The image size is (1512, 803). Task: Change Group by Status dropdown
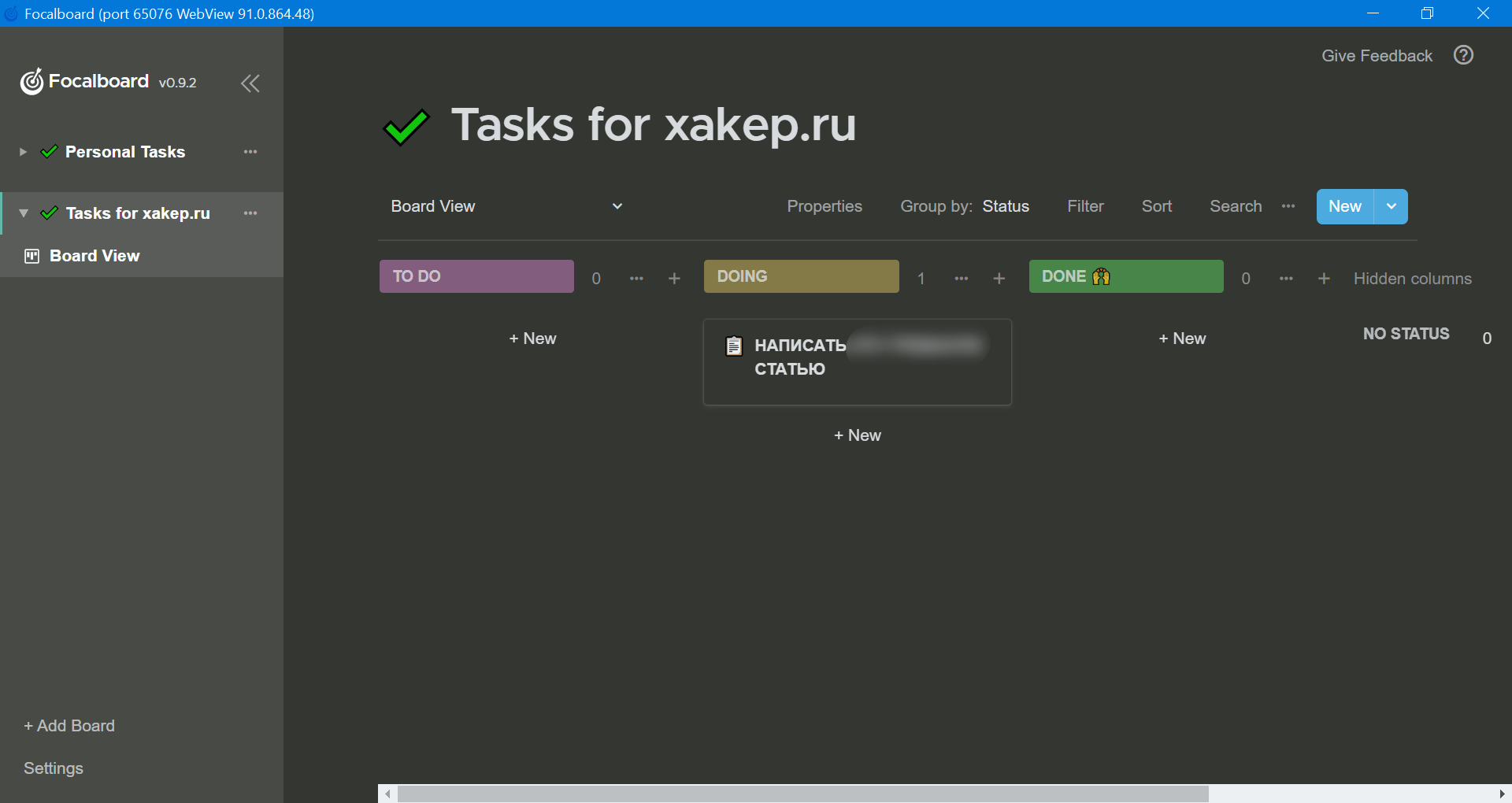(x=1006, y=206)
